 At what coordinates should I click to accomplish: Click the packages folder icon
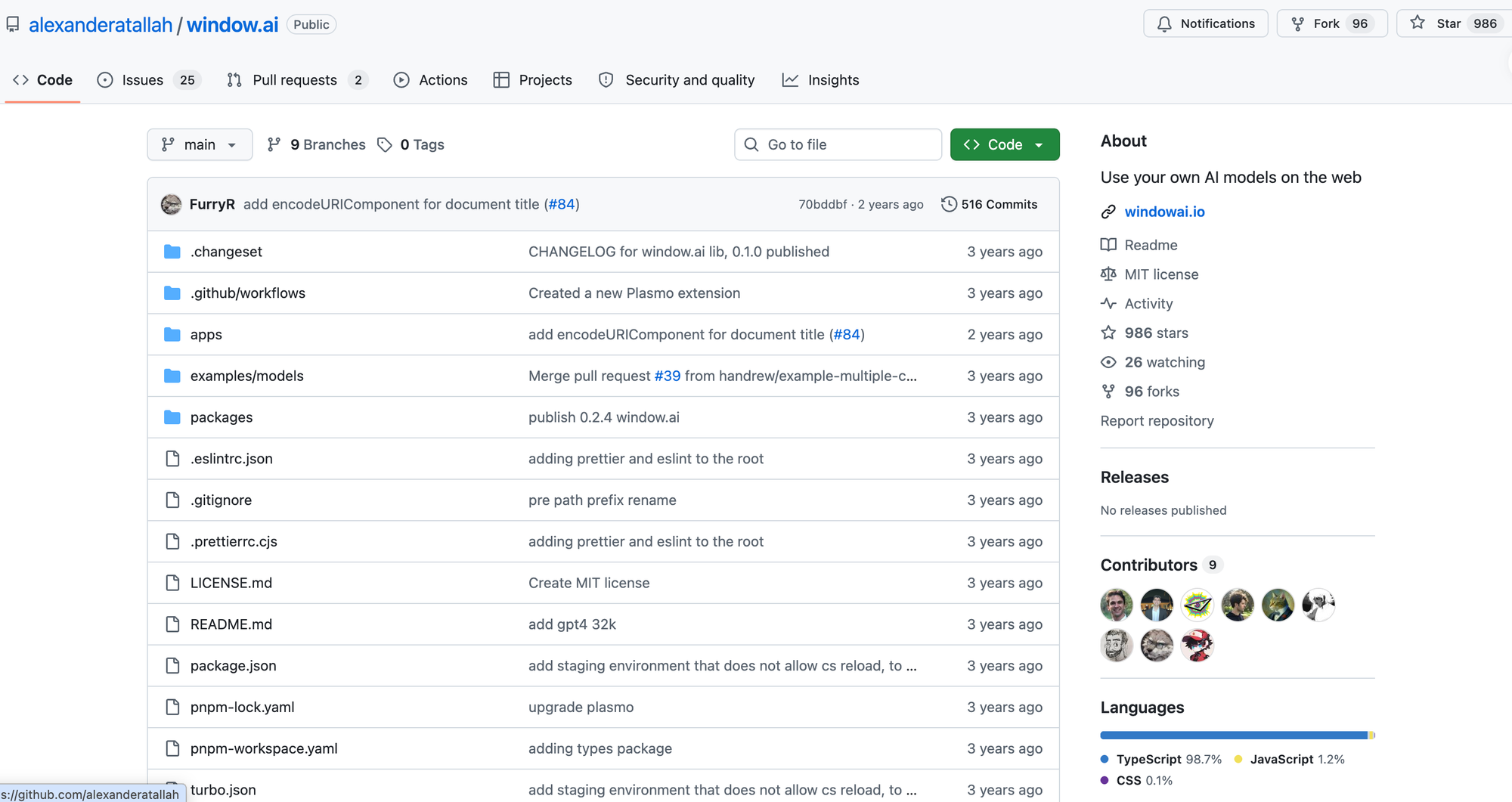pos(172,417)
